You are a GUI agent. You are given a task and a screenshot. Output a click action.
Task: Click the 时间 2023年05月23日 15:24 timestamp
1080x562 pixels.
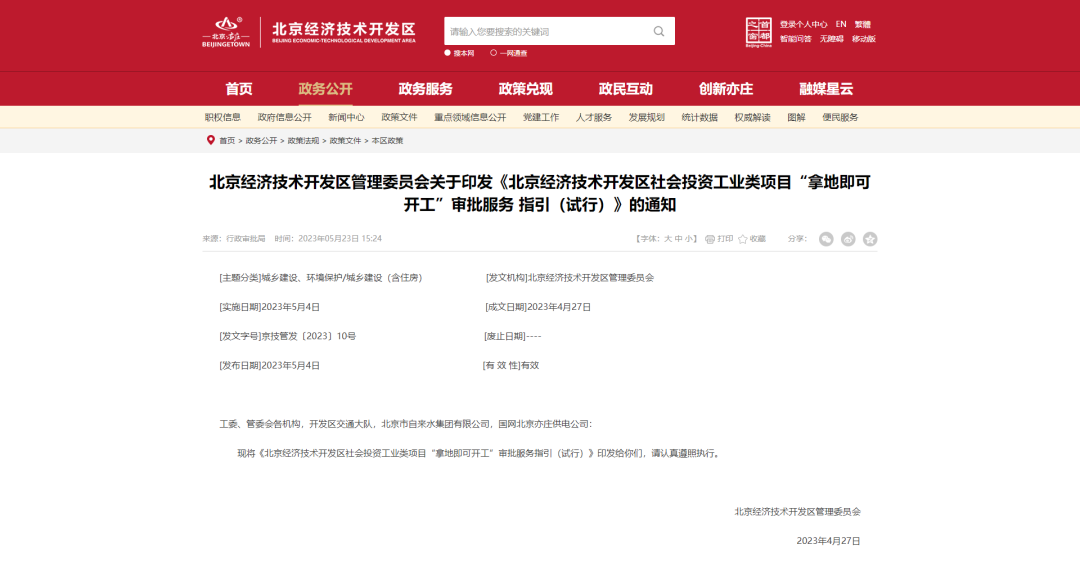pyautogui.click(x=328, y=239)
